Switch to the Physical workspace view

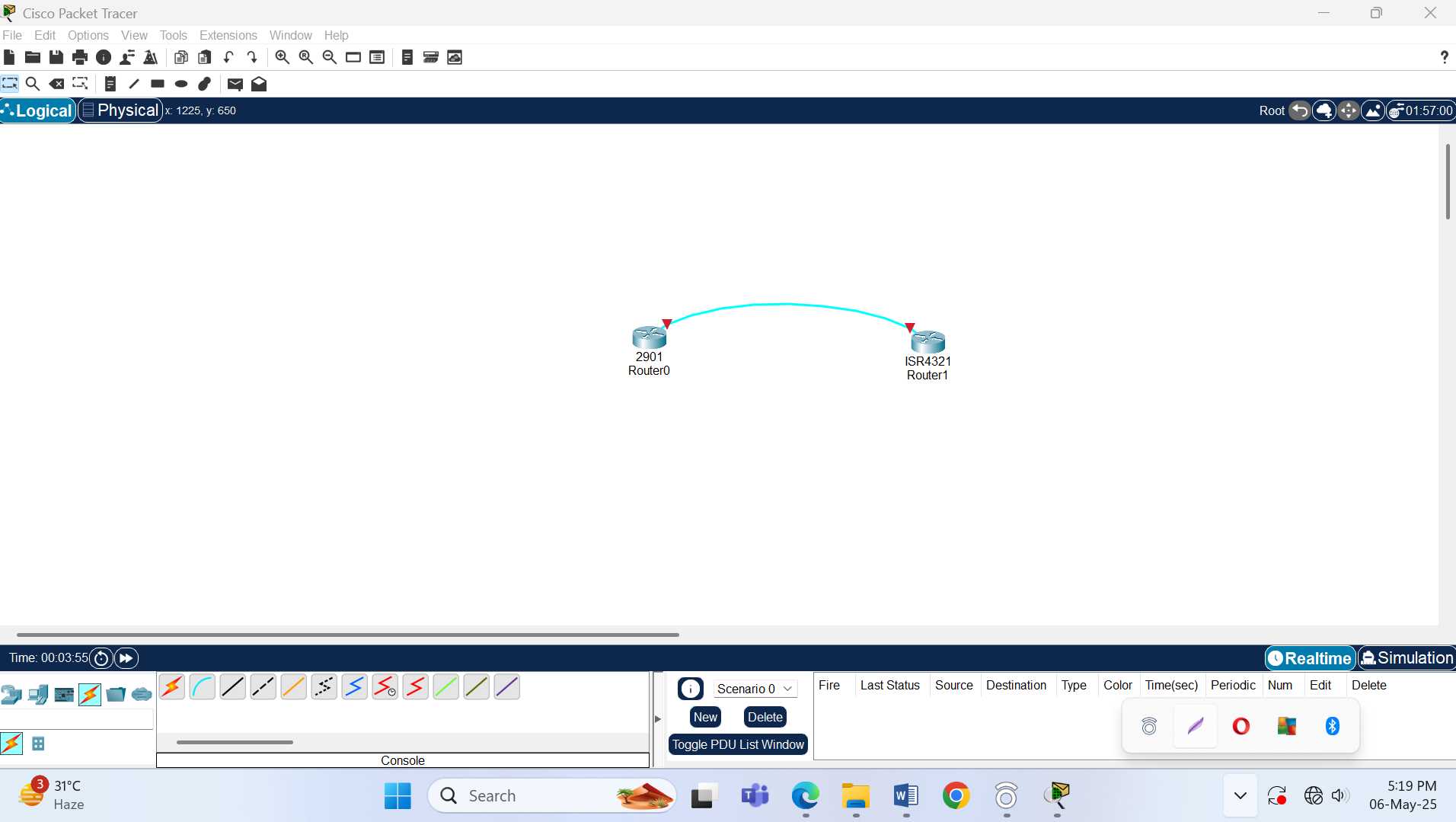(120, 110)
